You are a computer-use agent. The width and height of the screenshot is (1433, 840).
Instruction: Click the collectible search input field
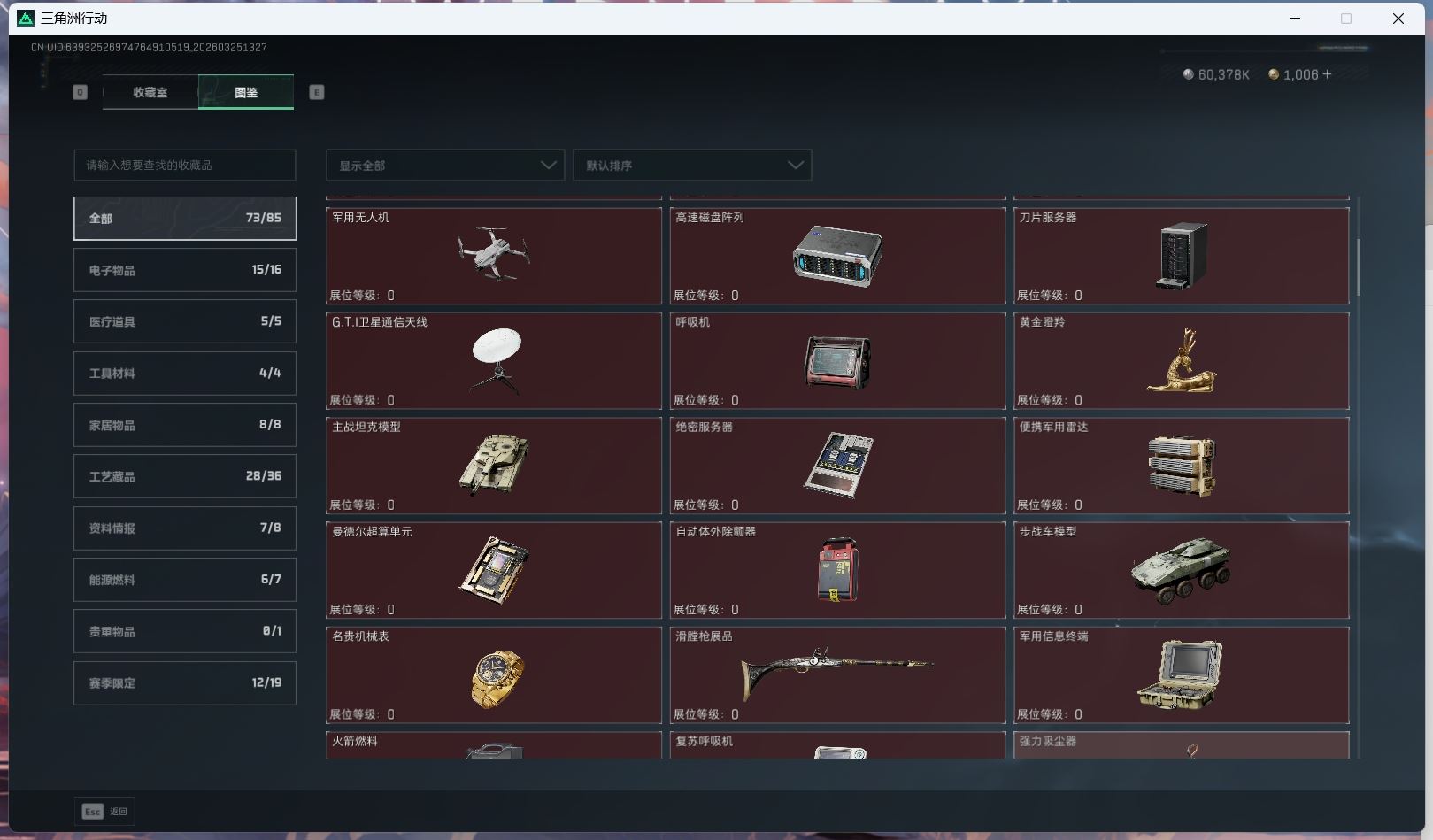click(x=184, y=165)
